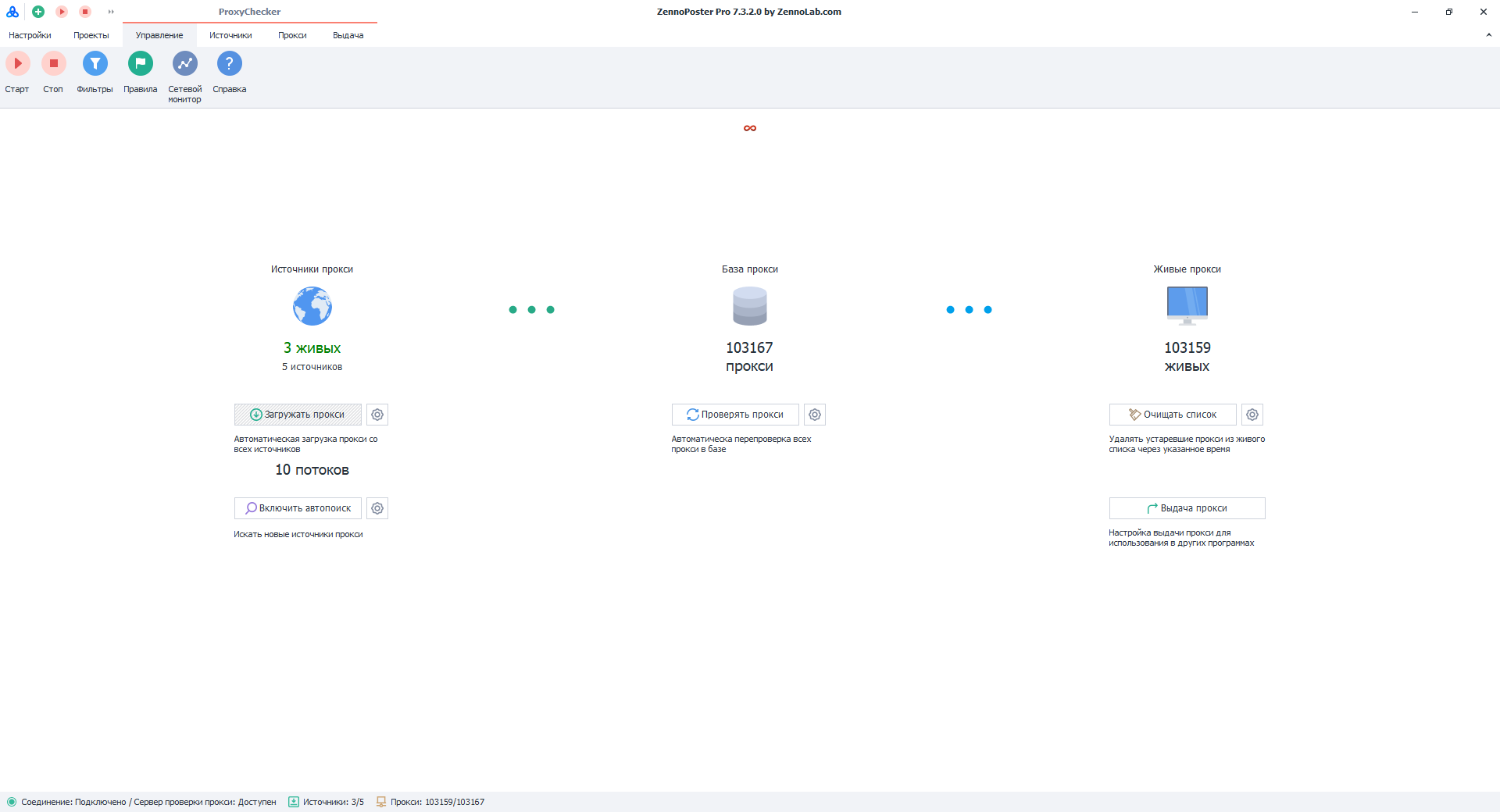This screenshot has width=1500, height=812.
Task: Click the Выдача прокси button
Action: pos(1187,508)
